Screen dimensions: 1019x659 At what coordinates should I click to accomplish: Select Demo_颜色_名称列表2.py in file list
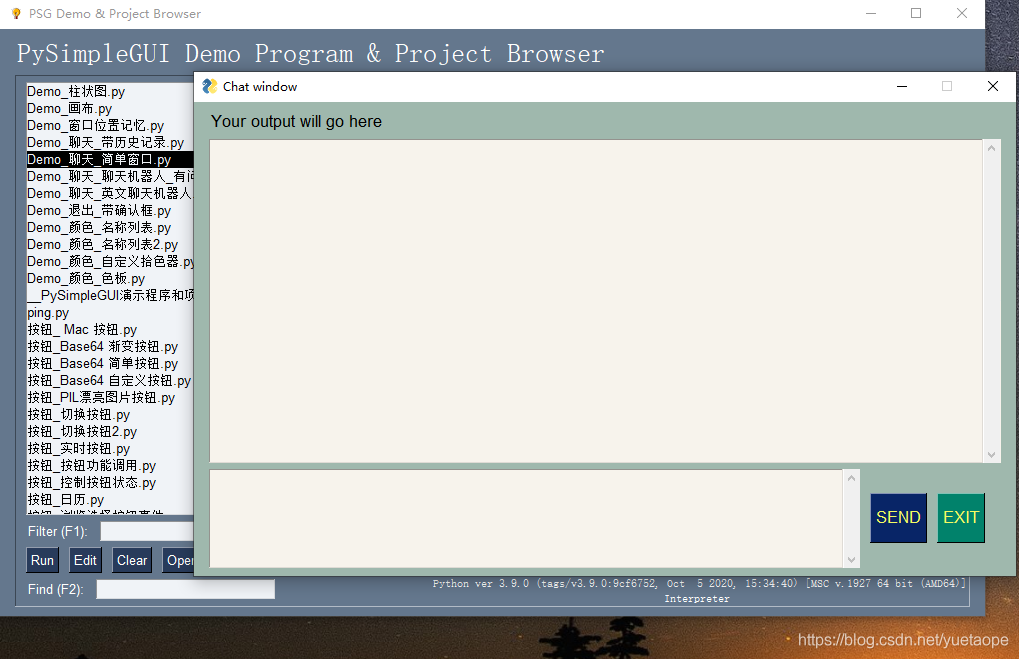click(109, 244)
